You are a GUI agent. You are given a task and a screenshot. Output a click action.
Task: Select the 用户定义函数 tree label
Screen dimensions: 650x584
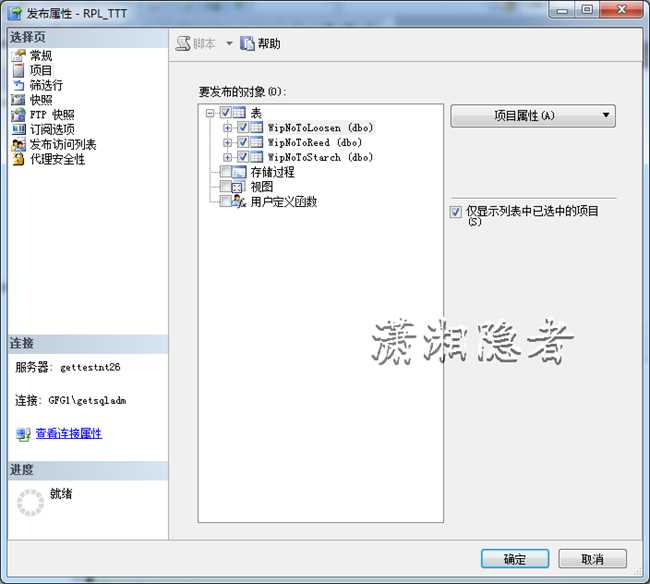pyautogui.click(x=284, y=202)
